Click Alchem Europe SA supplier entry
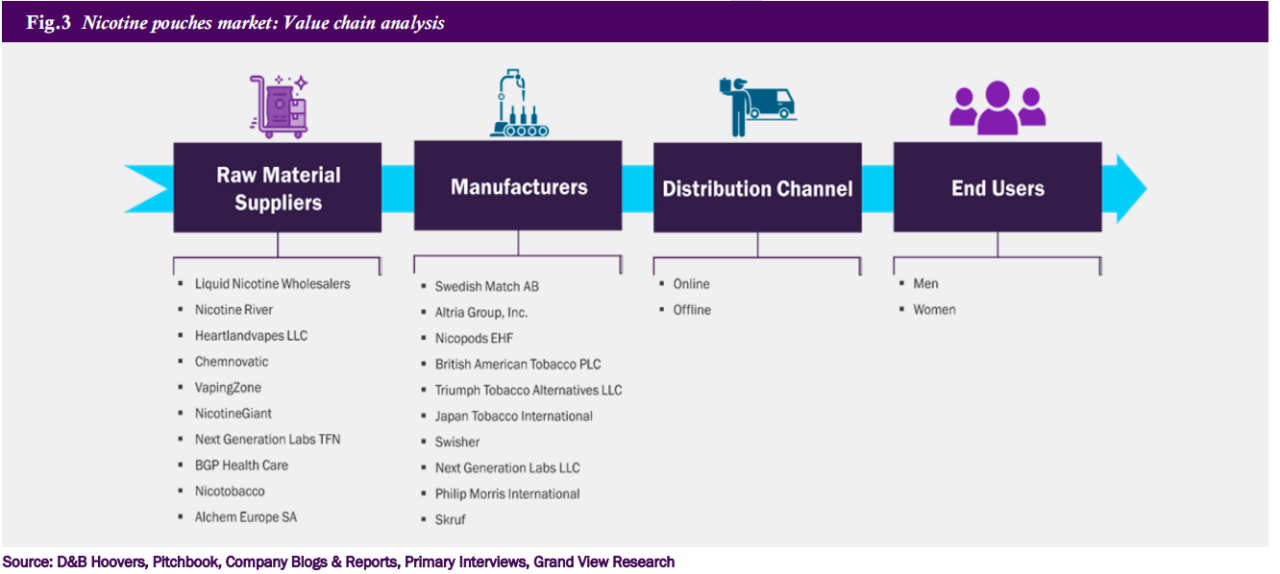Screen dimensions: 1280x574 [x=245, y=517]
